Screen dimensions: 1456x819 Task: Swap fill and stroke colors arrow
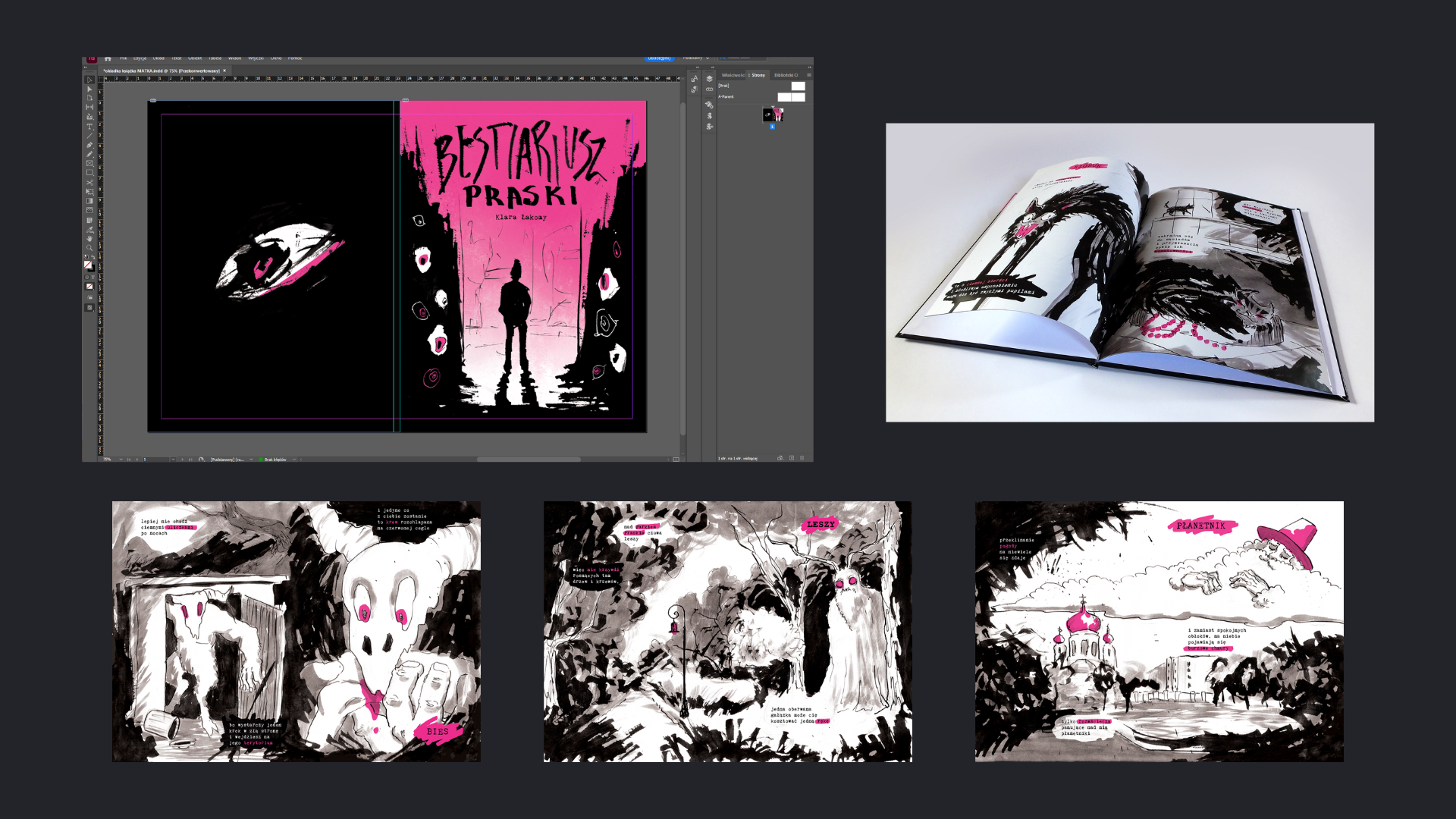pyautogui.click(x=93, y=257)
